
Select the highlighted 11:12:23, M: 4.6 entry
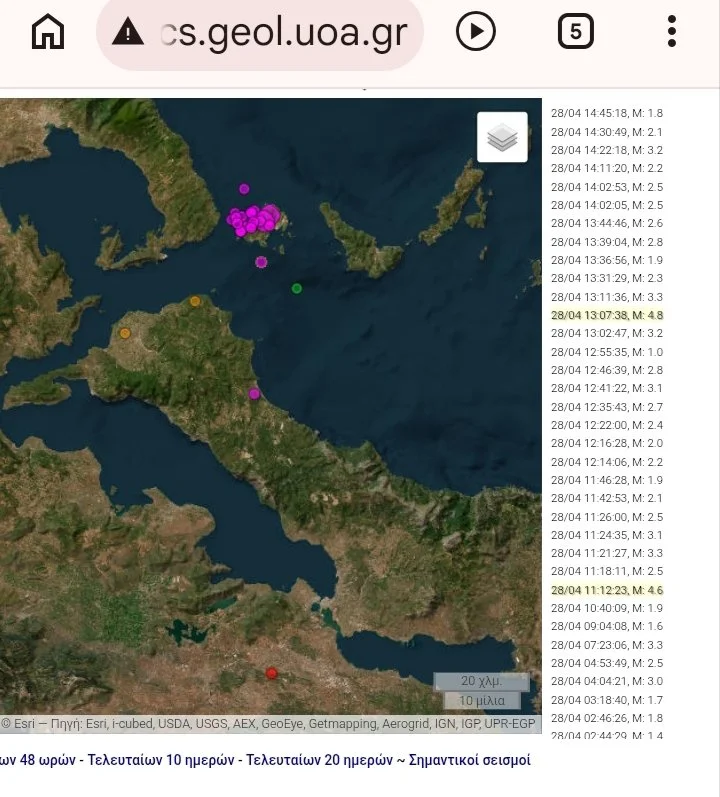(607, 590)
